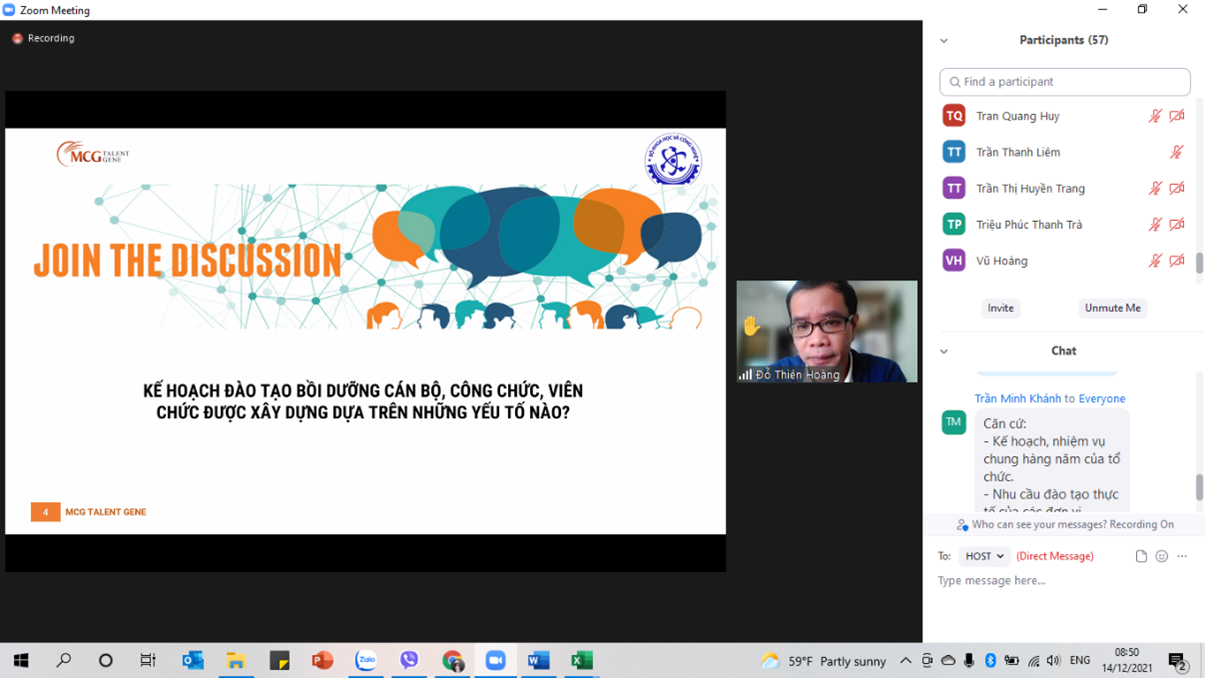Select participant name Trần Thị Huyền Trang

point(1030,188)
